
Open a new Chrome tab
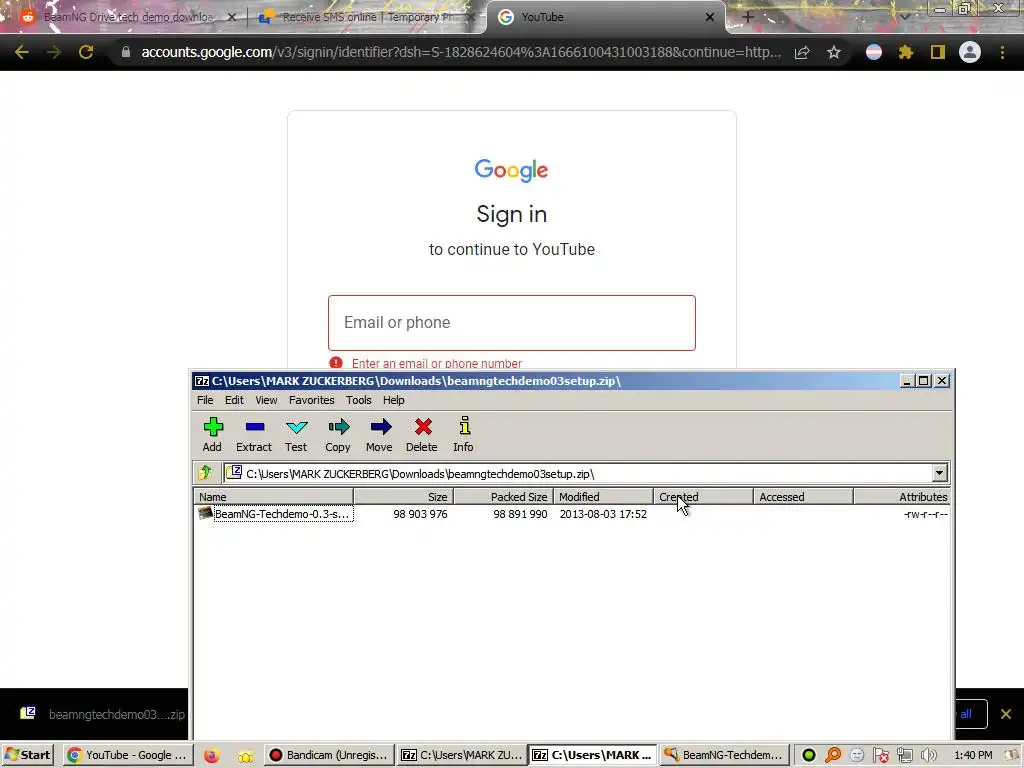748,17
